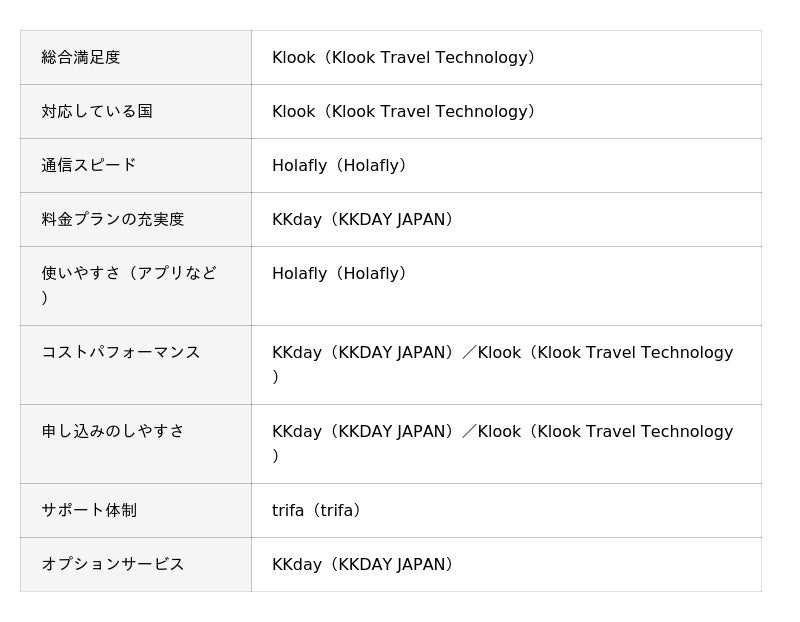Click the オプションサービス label cell
Image resolution: width=800 pixels, height=622 pixels.
[x=113, y=565]
